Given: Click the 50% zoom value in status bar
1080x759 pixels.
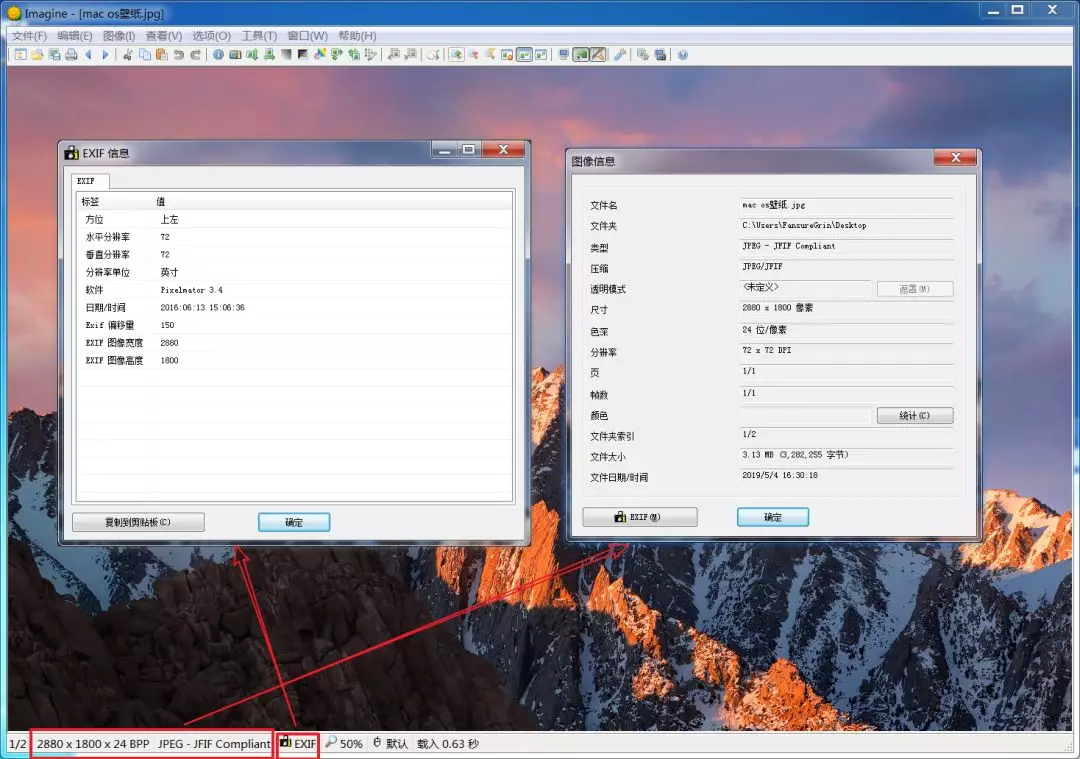Looking at the screenshot, I should [x=351, y=744].
